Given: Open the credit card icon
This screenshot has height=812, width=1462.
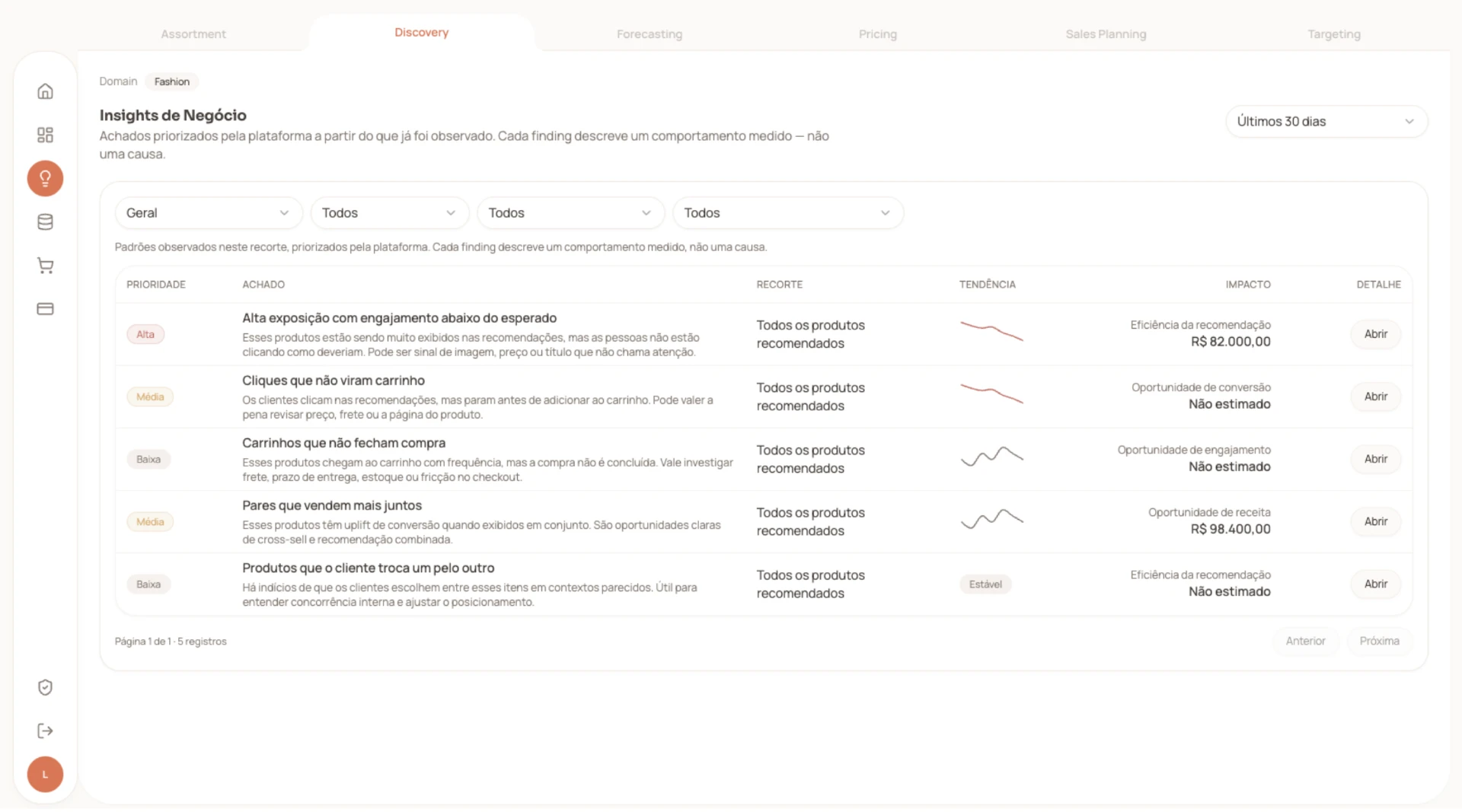Looking at the screenshot, I should pos(45,309).
